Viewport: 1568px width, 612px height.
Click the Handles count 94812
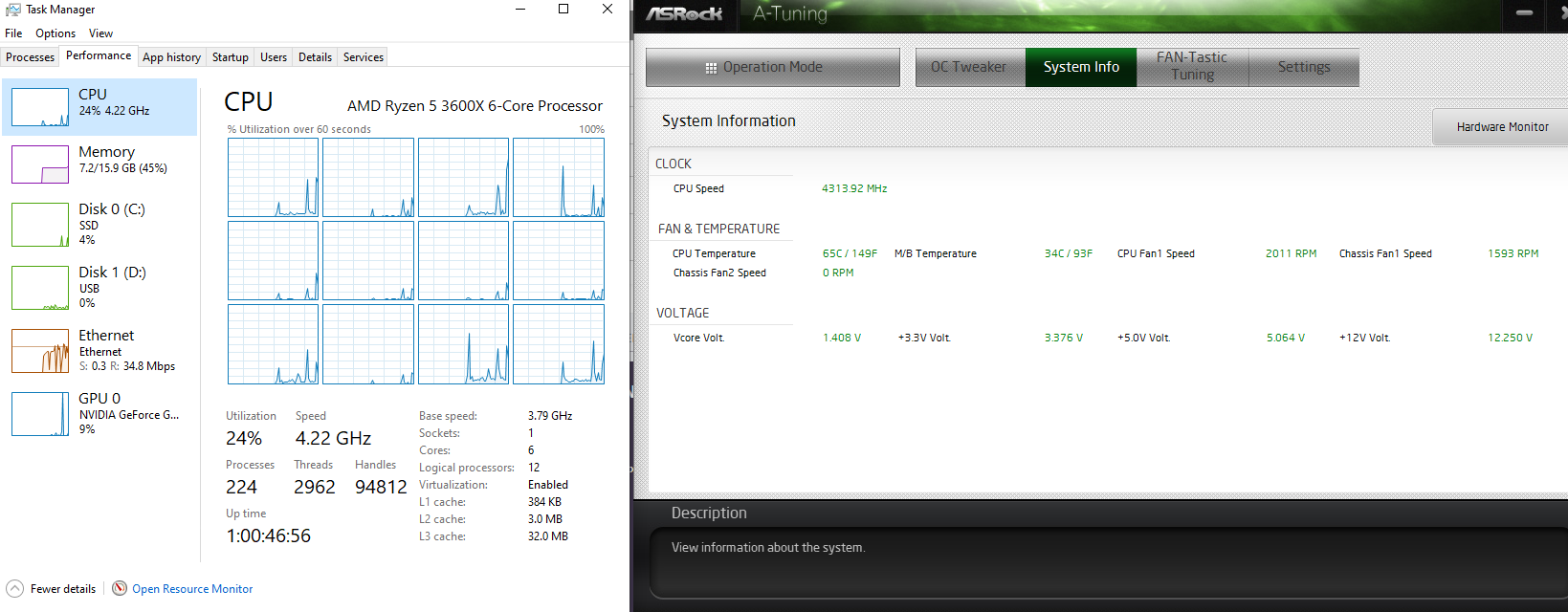[381, 487]
